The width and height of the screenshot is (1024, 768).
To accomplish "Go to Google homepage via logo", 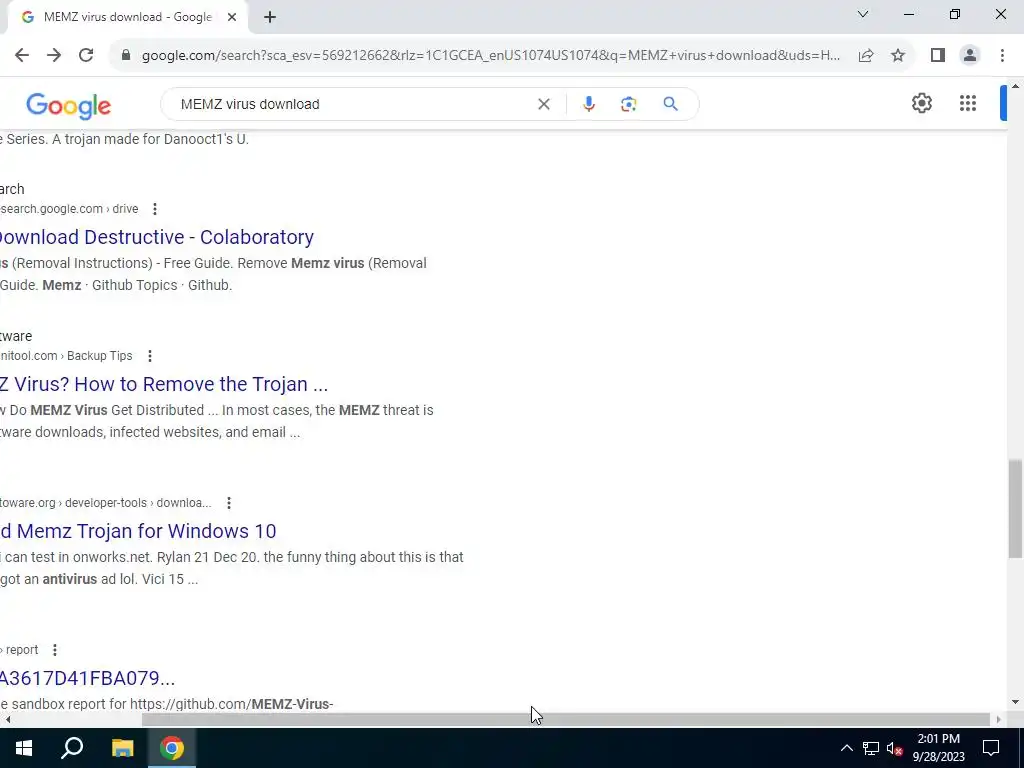I will pos(69,106).
